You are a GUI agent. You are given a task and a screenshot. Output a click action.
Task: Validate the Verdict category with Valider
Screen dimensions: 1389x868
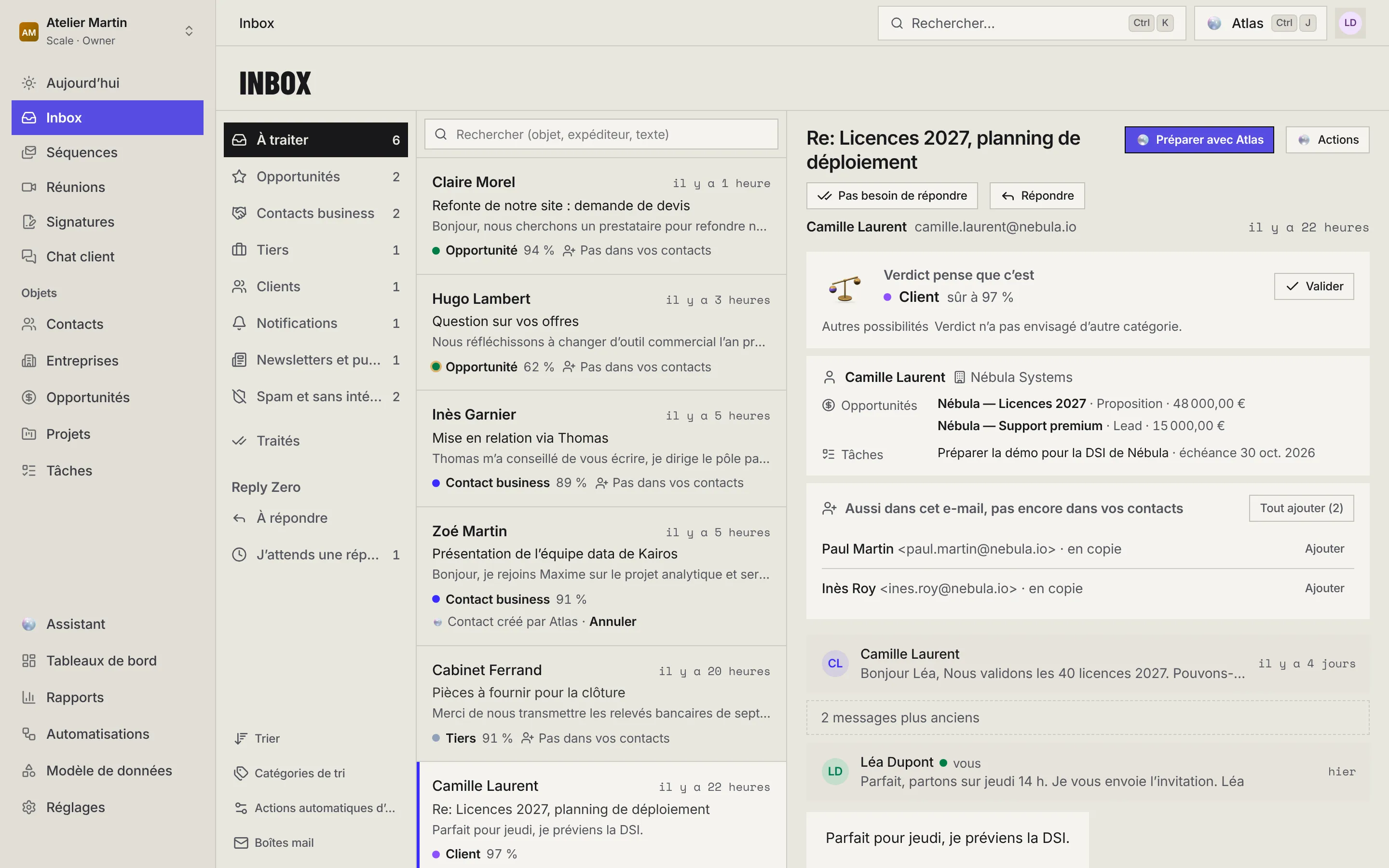point(1314,286)
